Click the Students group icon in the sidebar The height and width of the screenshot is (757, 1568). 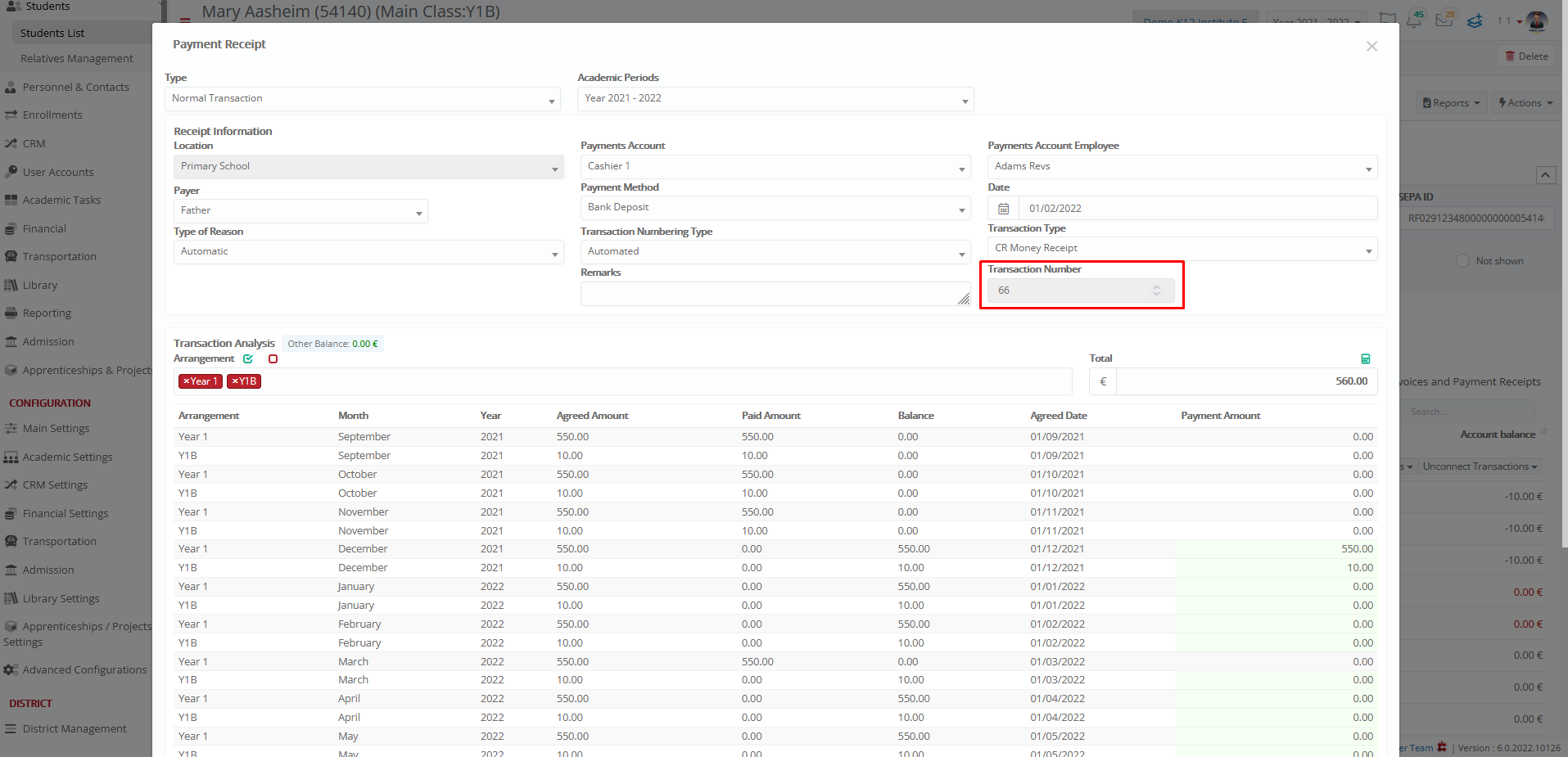coord(13,6)
